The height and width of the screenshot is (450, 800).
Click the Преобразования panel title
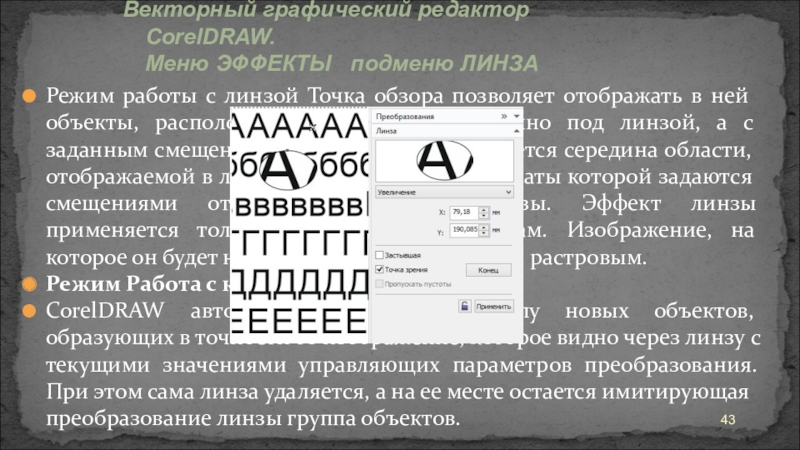tap(405, 116)
